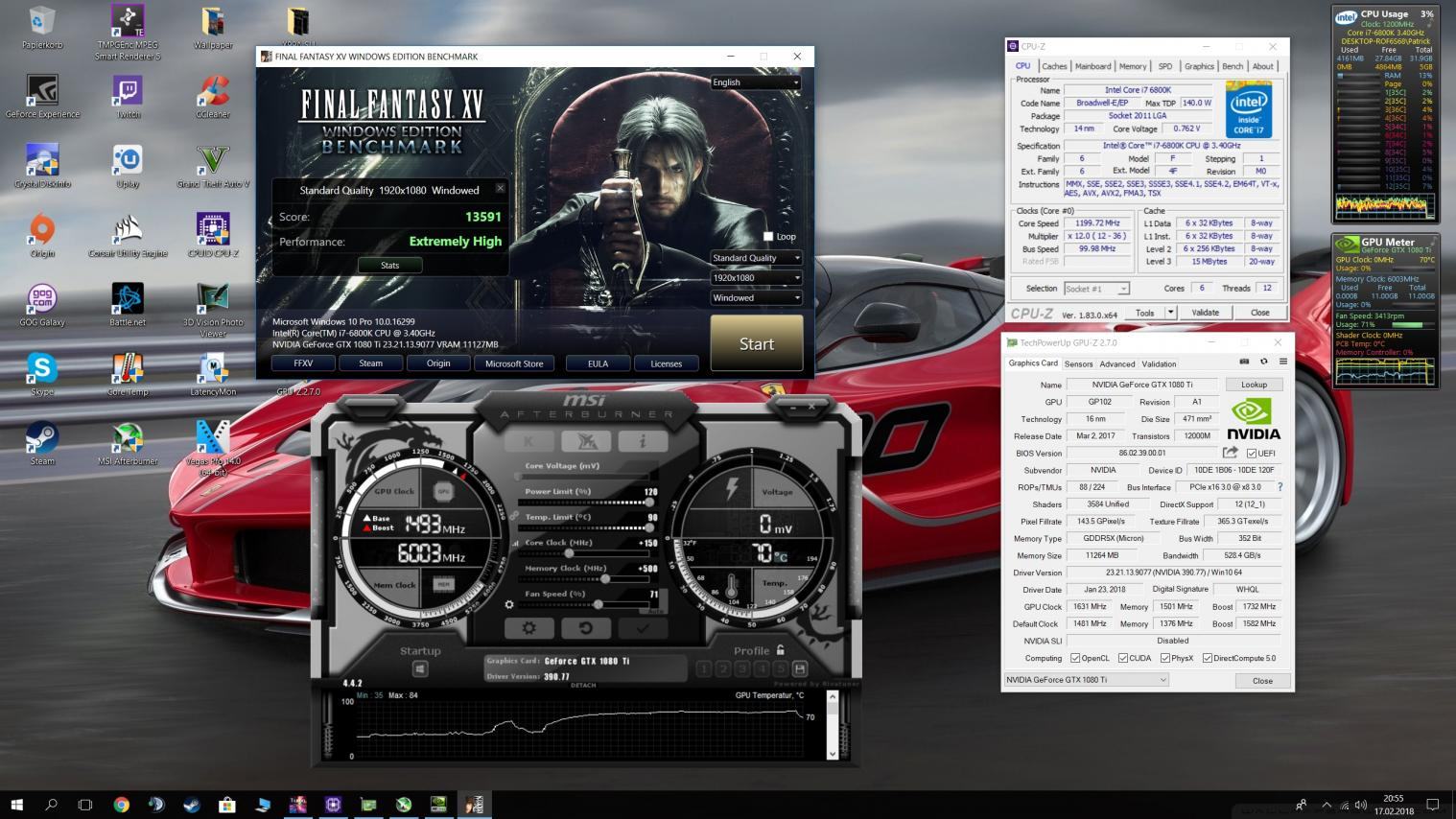
Task: Click the FFXV website button
Action: 303,363
